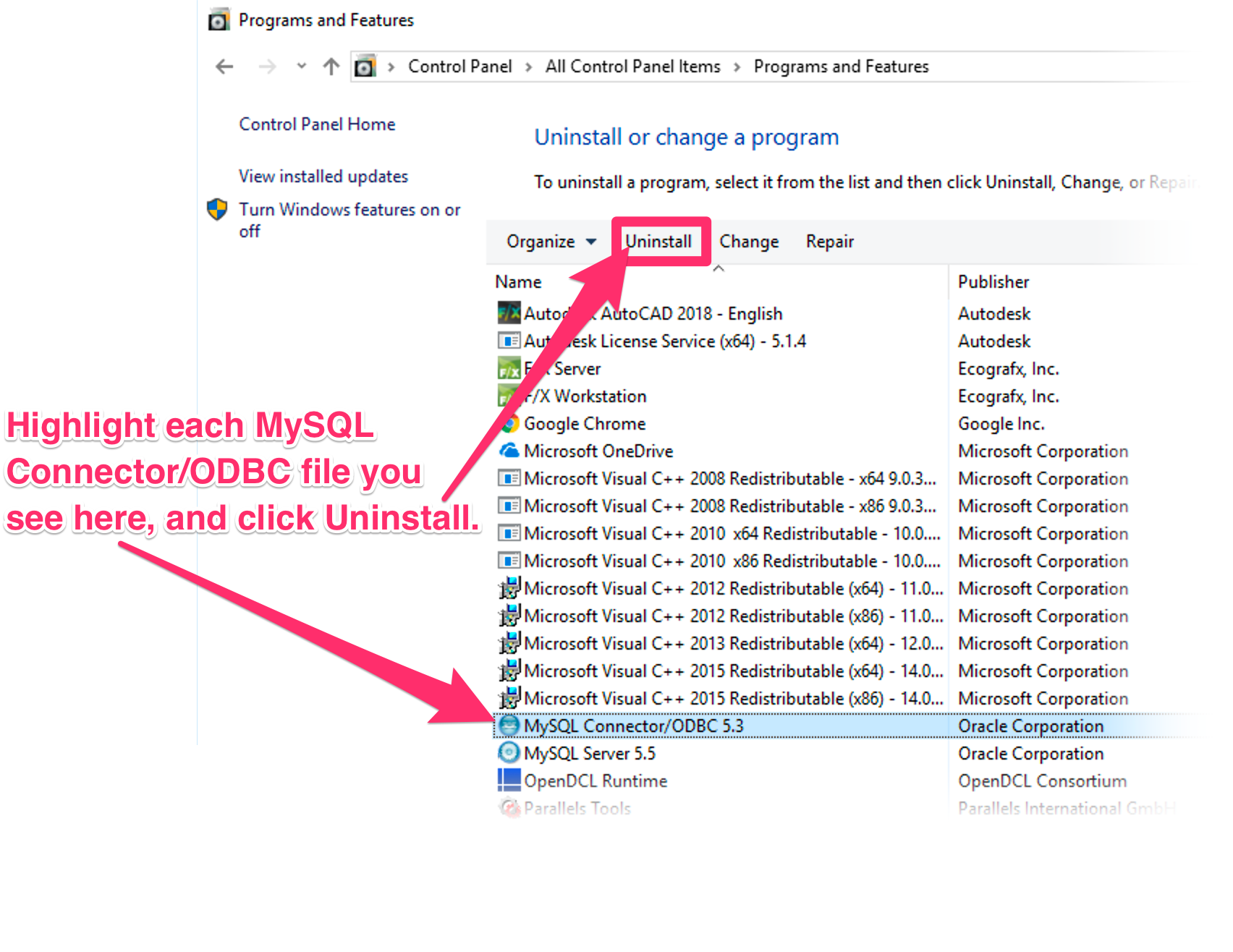Open the Control Panel Home link

pyautogui.click(x=317, y=124)
